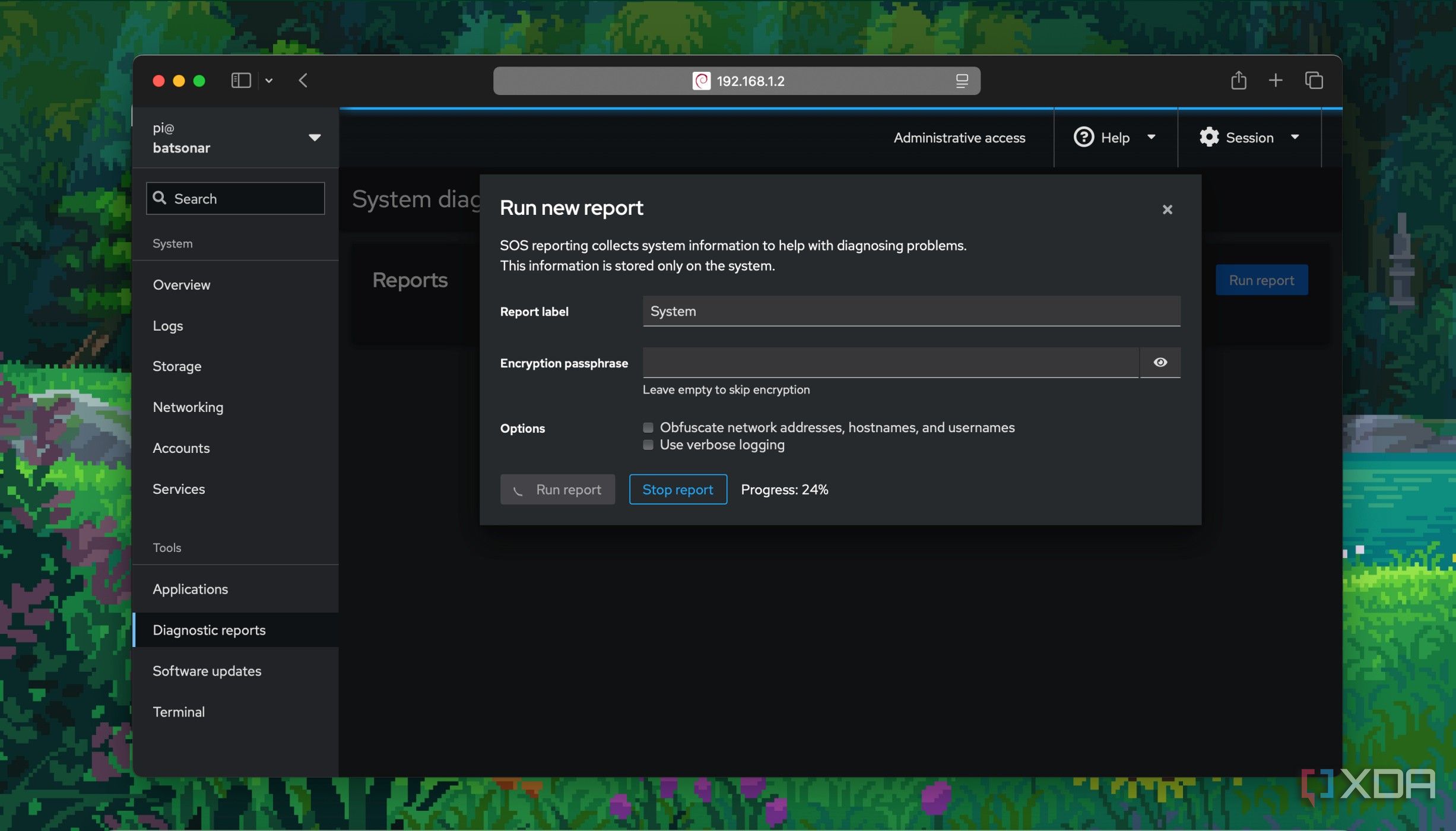Screen dimensions: 1456x831
Task: Open the Safari share icon
Action: tap(1238, 80)
